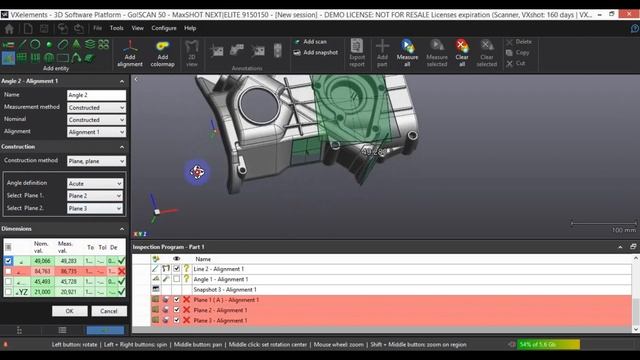Open the Alignment dropdown showing Alignment 1
This screenshot has width=640, height=360.
96,132
